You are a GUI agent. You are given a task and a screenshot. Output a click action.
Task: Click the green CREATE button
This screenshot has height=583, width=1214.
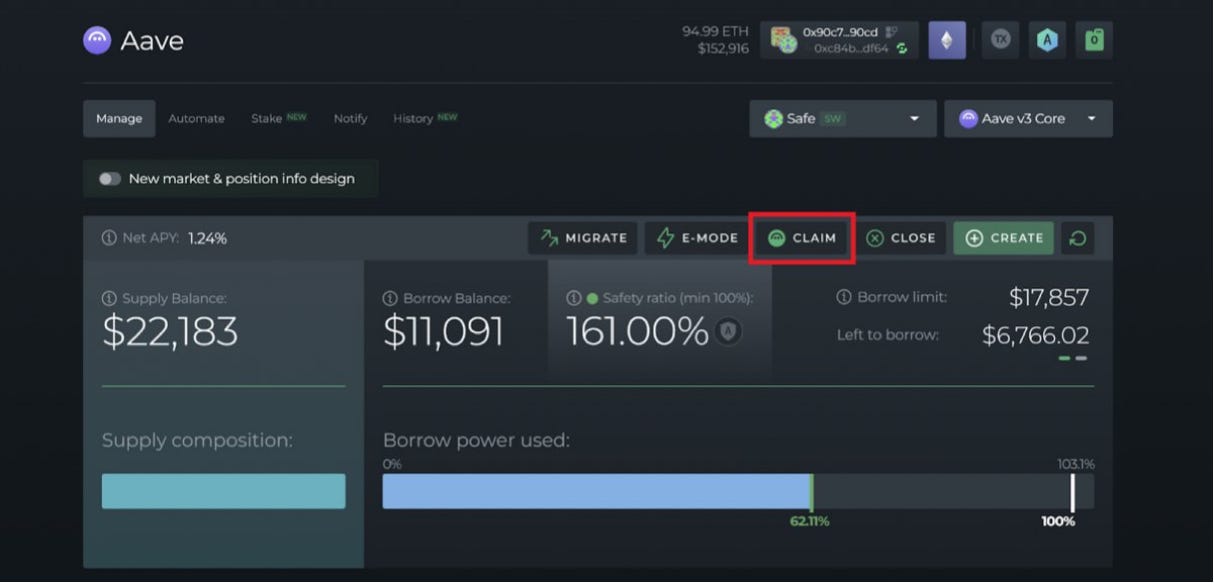click(1004, 238)
